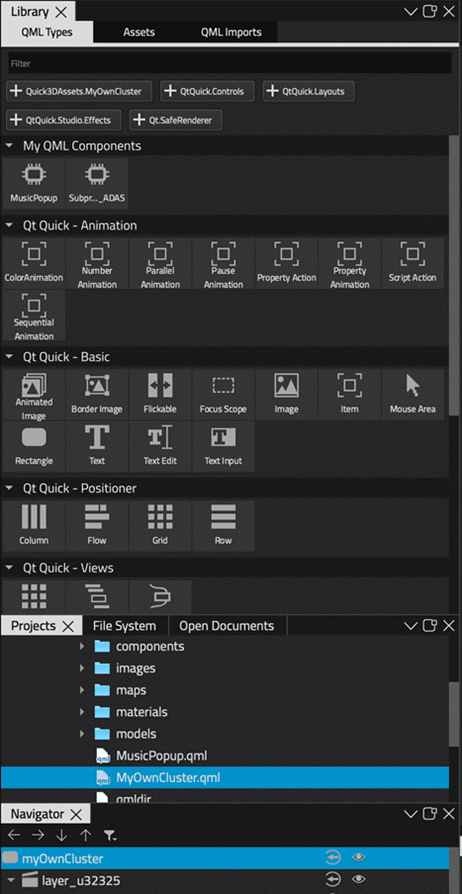Pick the Property Animation type

(x=350, y=263)
